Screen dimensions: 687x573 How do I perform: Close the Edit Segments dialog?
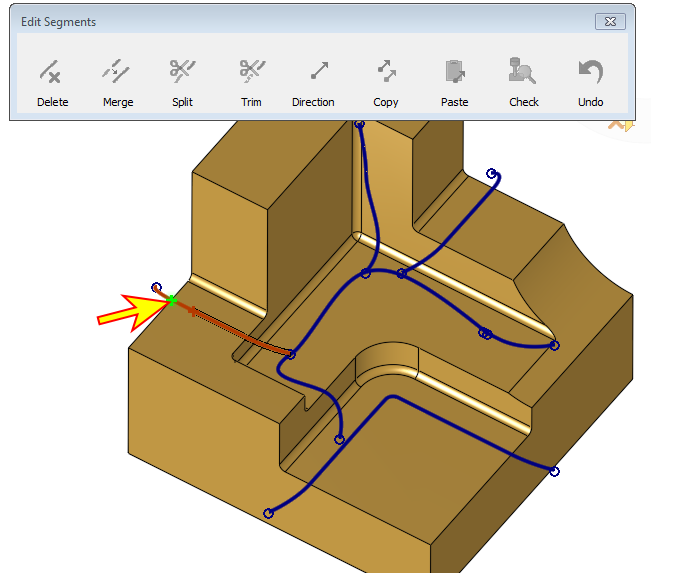[x=608, y=21]
